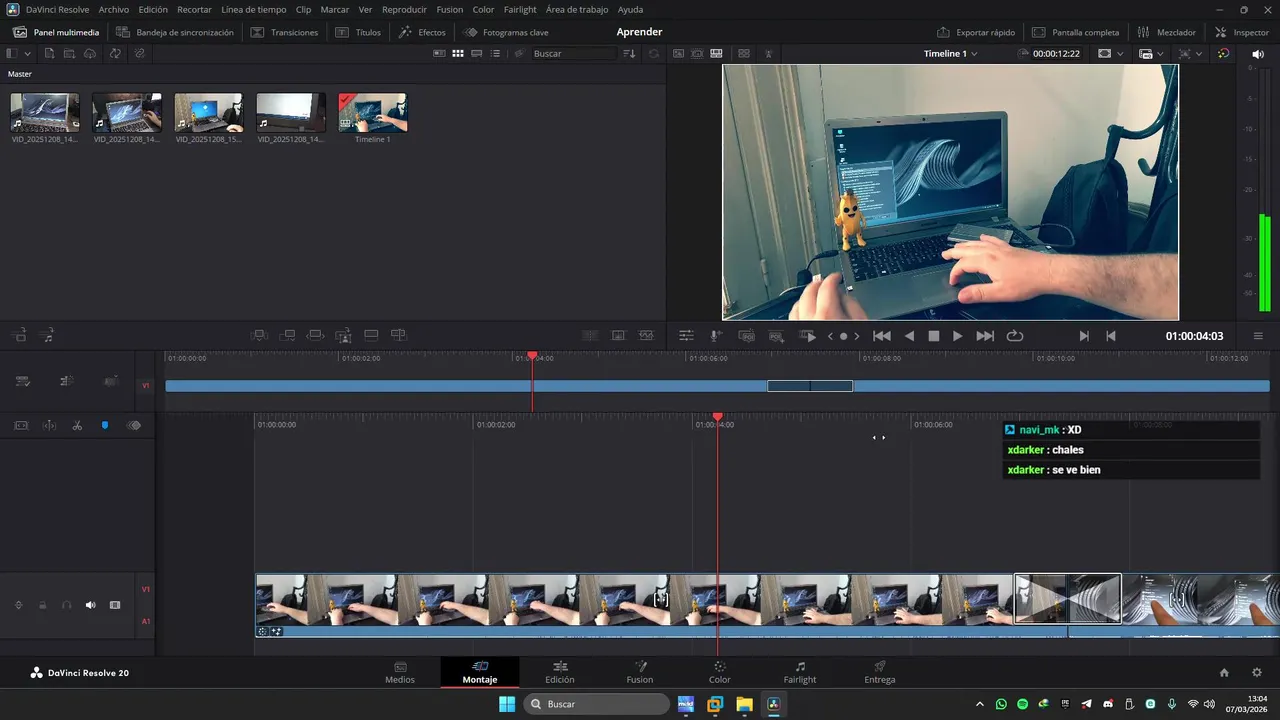Image resolution: width=1280 pixels, height=720 pixels.
Task: Click the Buscar search field in media pool
Action: point(573,53)
